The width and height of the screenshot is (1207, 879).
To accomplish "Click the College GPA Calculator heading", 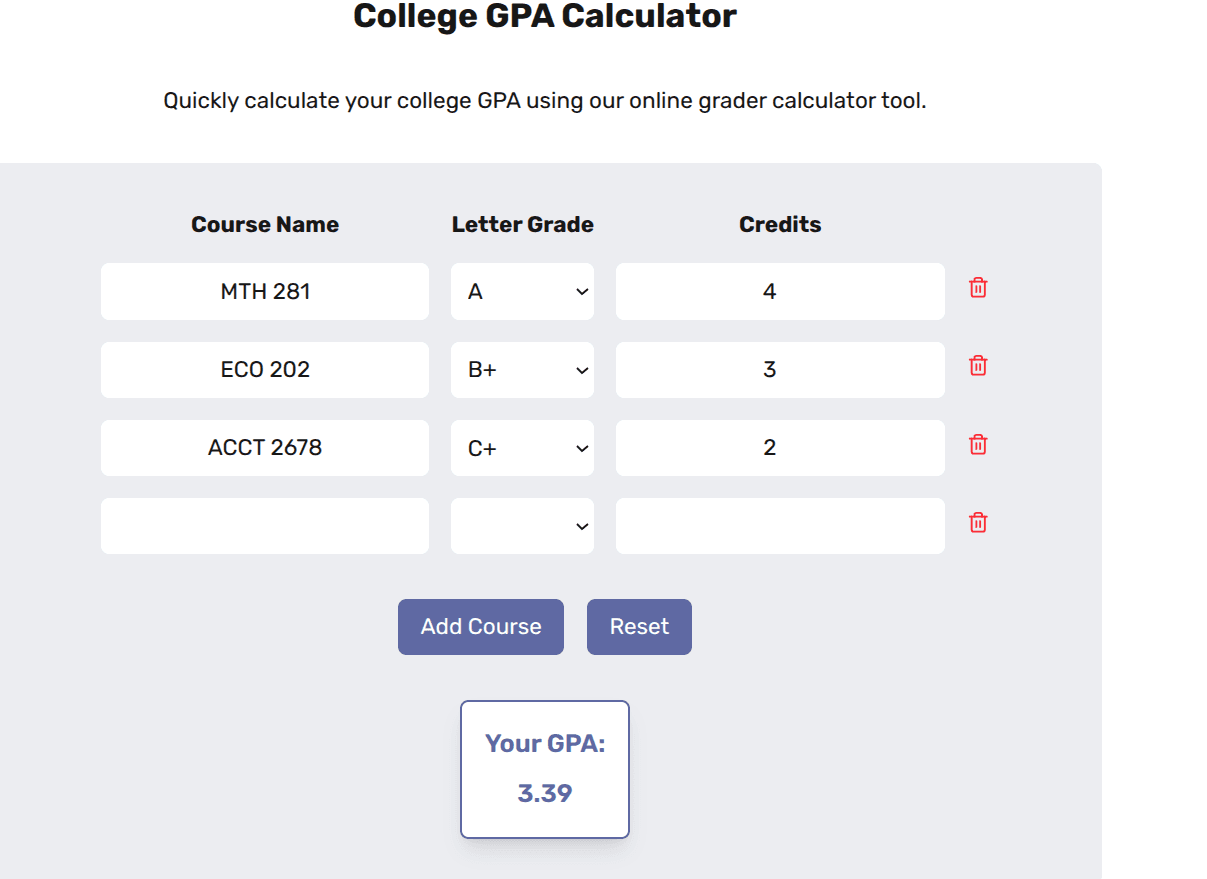I will (x=544, y=16).
